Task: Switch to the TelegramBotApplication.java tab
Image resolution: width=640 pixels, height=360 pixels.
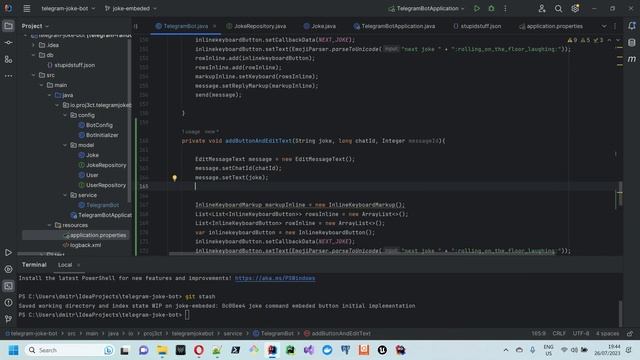Action: (394, 26)
